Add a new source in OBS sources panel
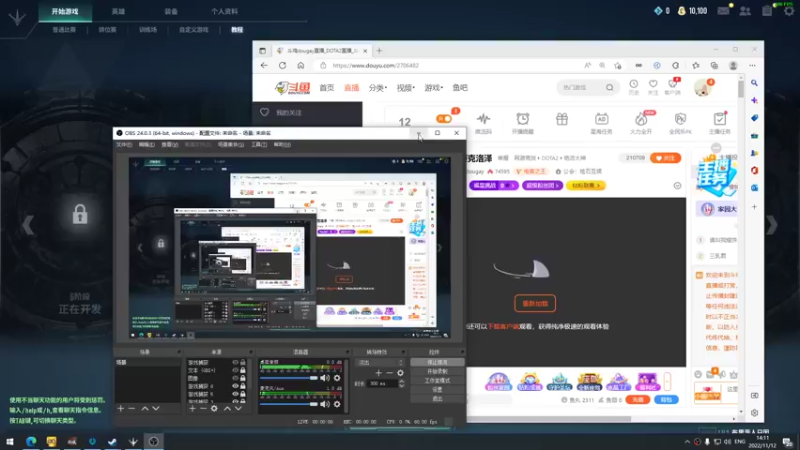The image size is (800, 450). [x=192, y=409]
